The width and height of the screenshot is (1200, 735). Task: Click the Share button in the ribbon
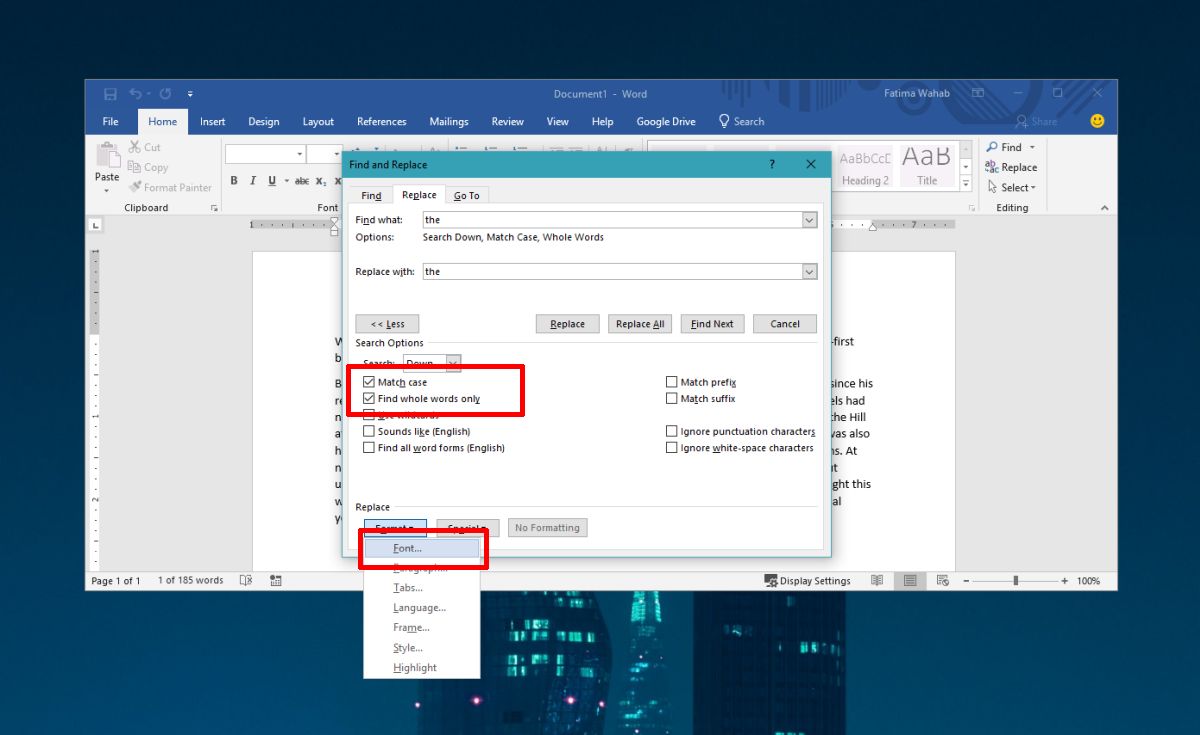1036,121
